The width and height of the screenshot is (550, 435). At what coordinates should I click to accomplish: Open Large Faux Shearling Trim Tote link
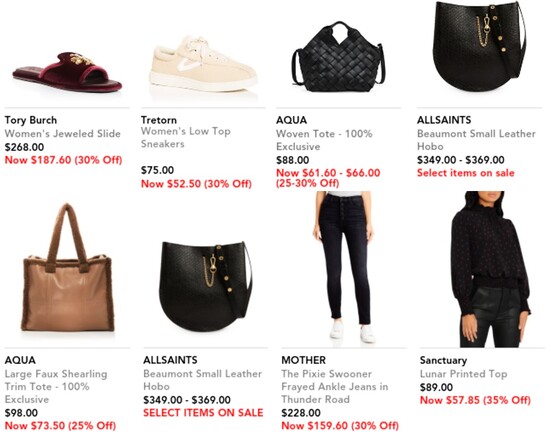56,387
